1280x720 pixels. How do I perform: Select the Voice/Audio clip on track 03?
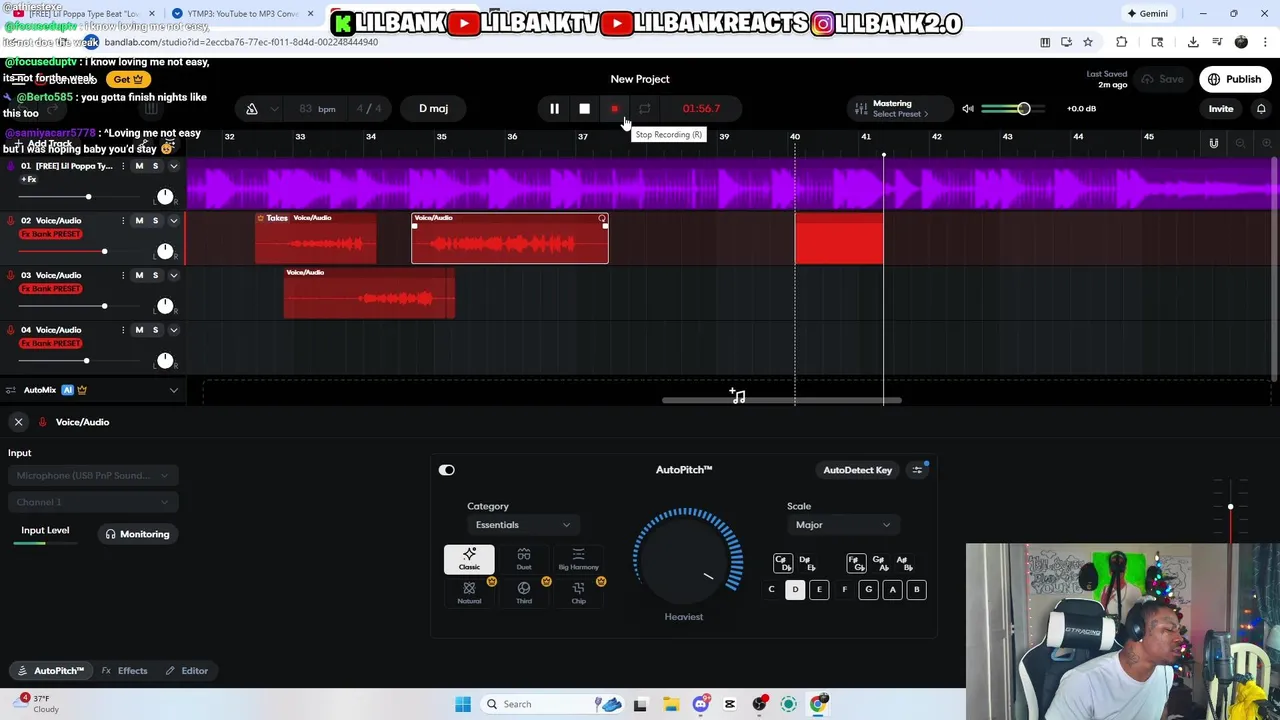(x=369, y=292)
